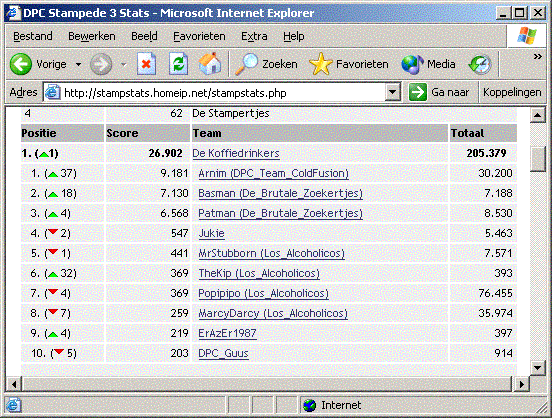
Task: Open the Bewerken menu
Action: pyautogui.click(x=92, y=36)
